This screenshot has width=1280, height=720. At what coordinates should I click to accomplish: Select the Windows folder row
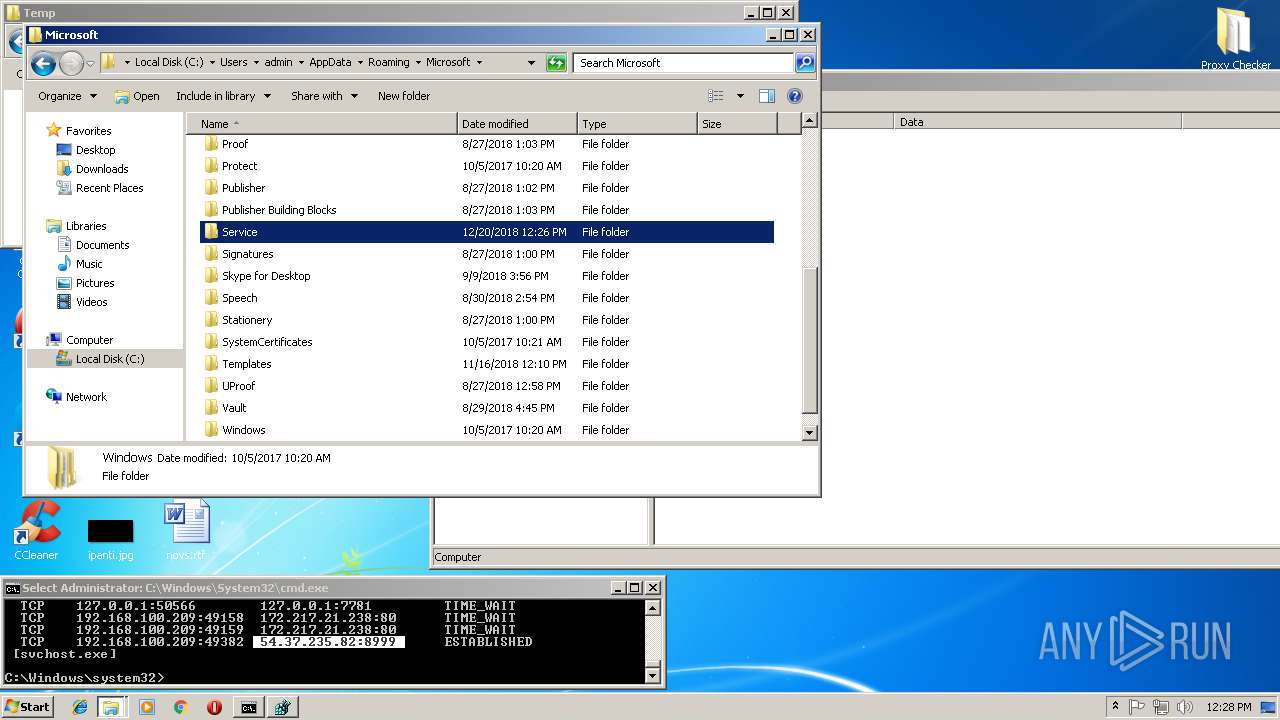(487, 430)
